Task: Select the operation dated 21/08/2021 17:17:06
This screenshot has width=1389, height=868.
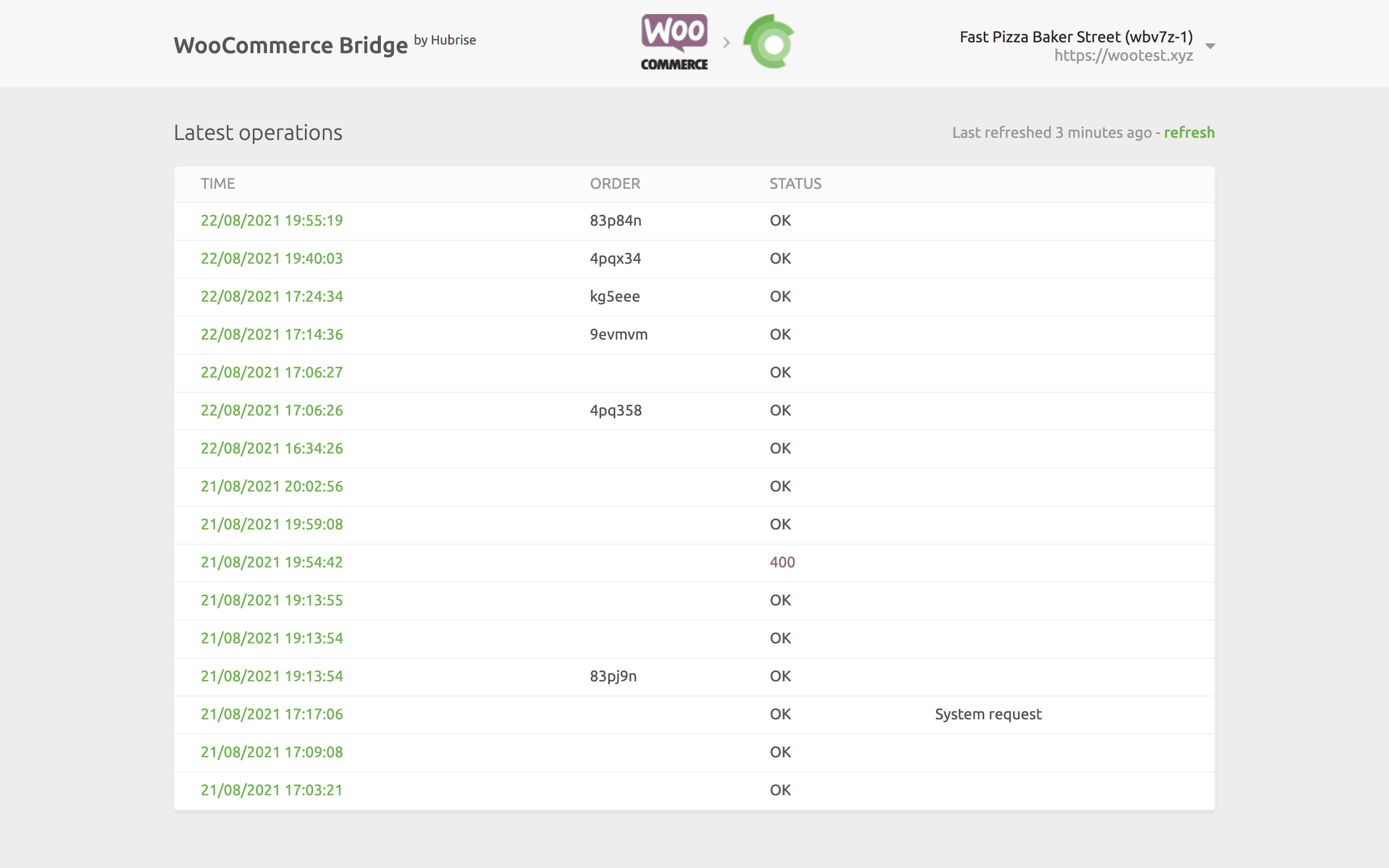Action: tap(271, 714)
